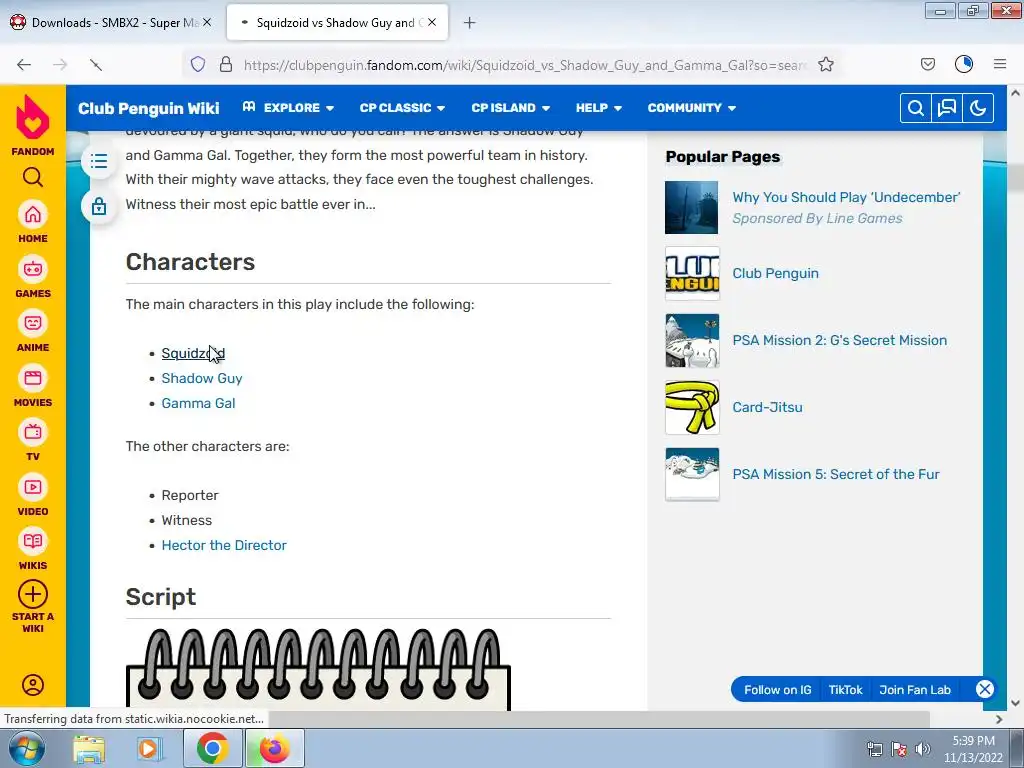Open the Firefox extension icon in the toolbar
Viewport: 1024px width, 768px height.
tap(963, 64)
